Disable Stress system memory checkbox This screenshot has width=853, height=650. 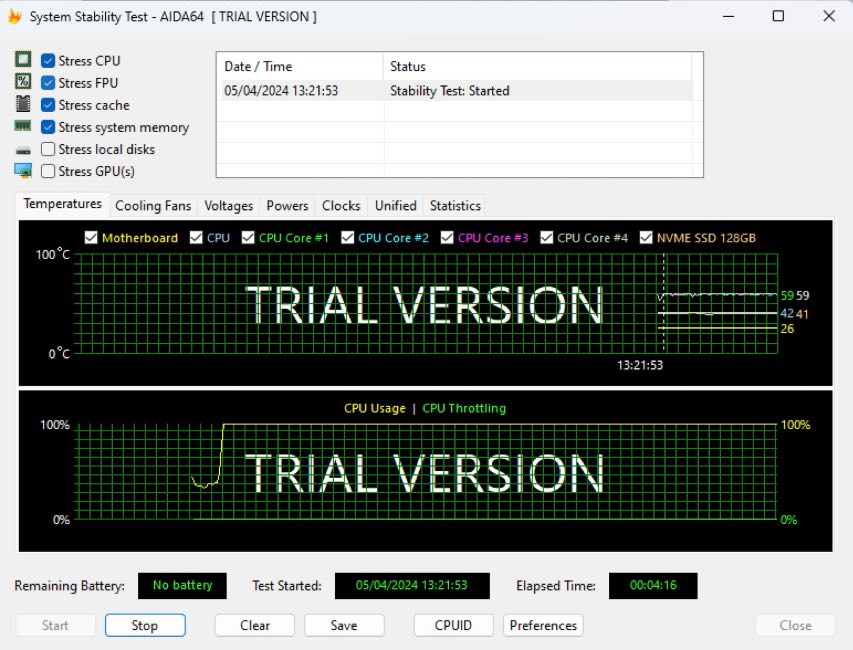point(48,127)
